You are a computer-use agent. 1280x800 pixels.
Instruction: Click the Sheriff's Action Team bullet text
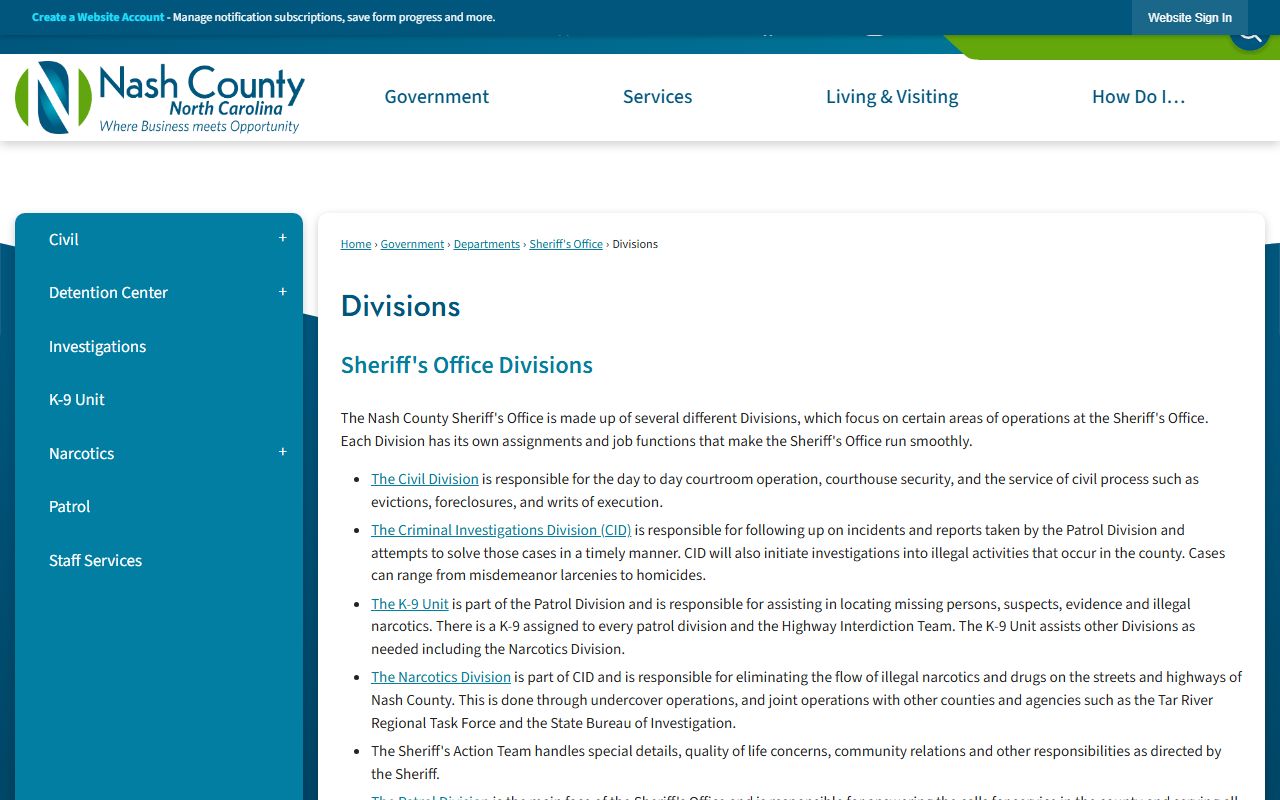coord(796,762)
